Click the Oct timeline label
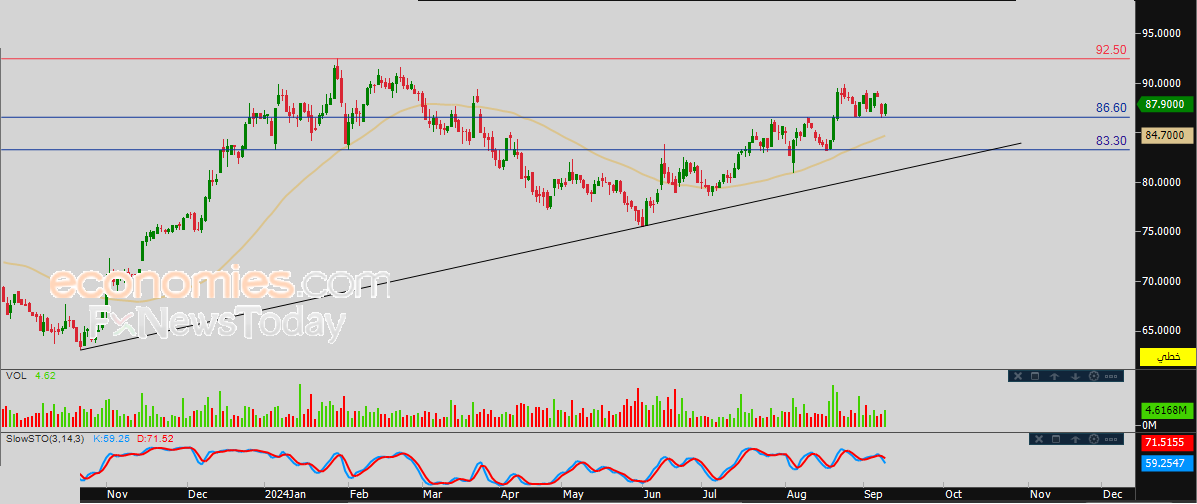The height and width of the screenshot is (504, 1197). pyautogui.click(x=953, y=495)
